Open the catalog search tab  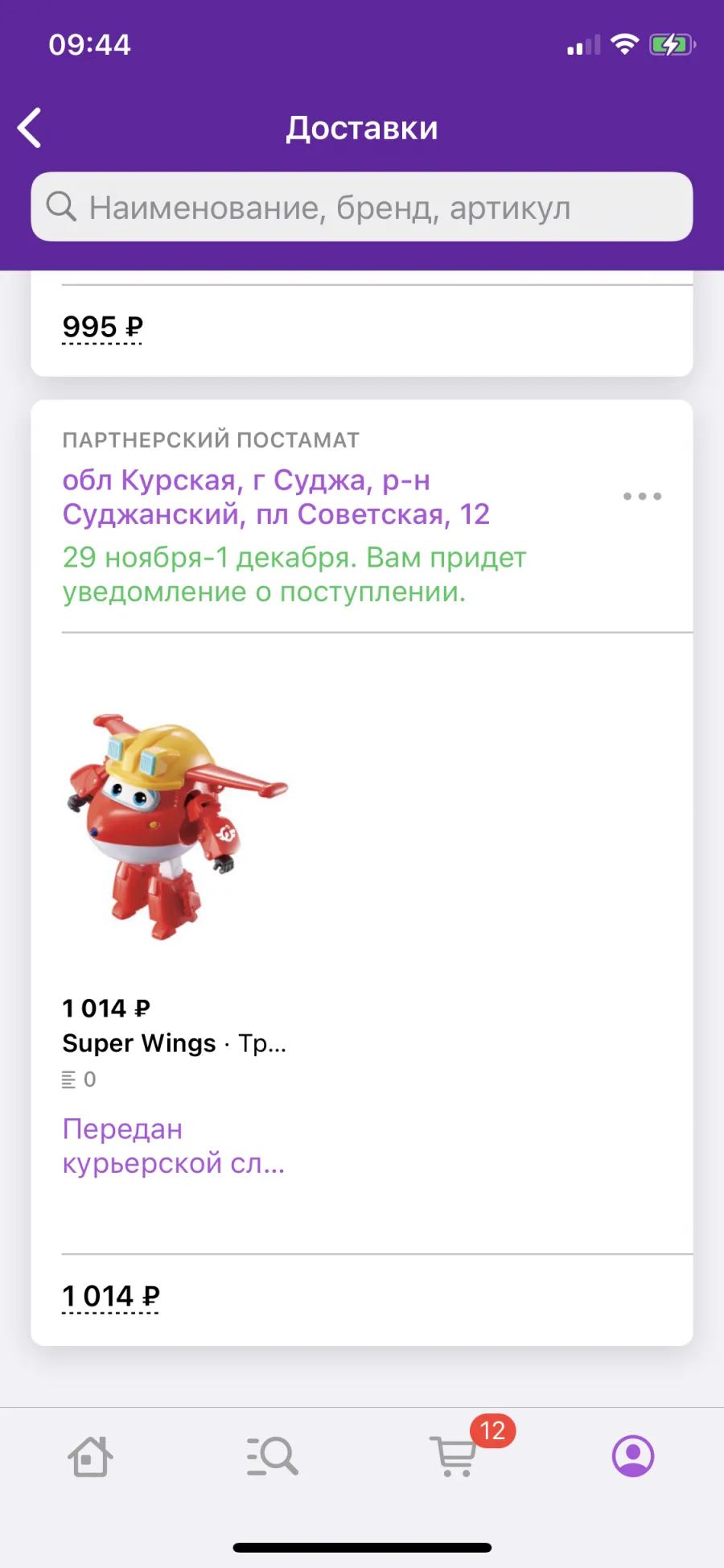272,1456
